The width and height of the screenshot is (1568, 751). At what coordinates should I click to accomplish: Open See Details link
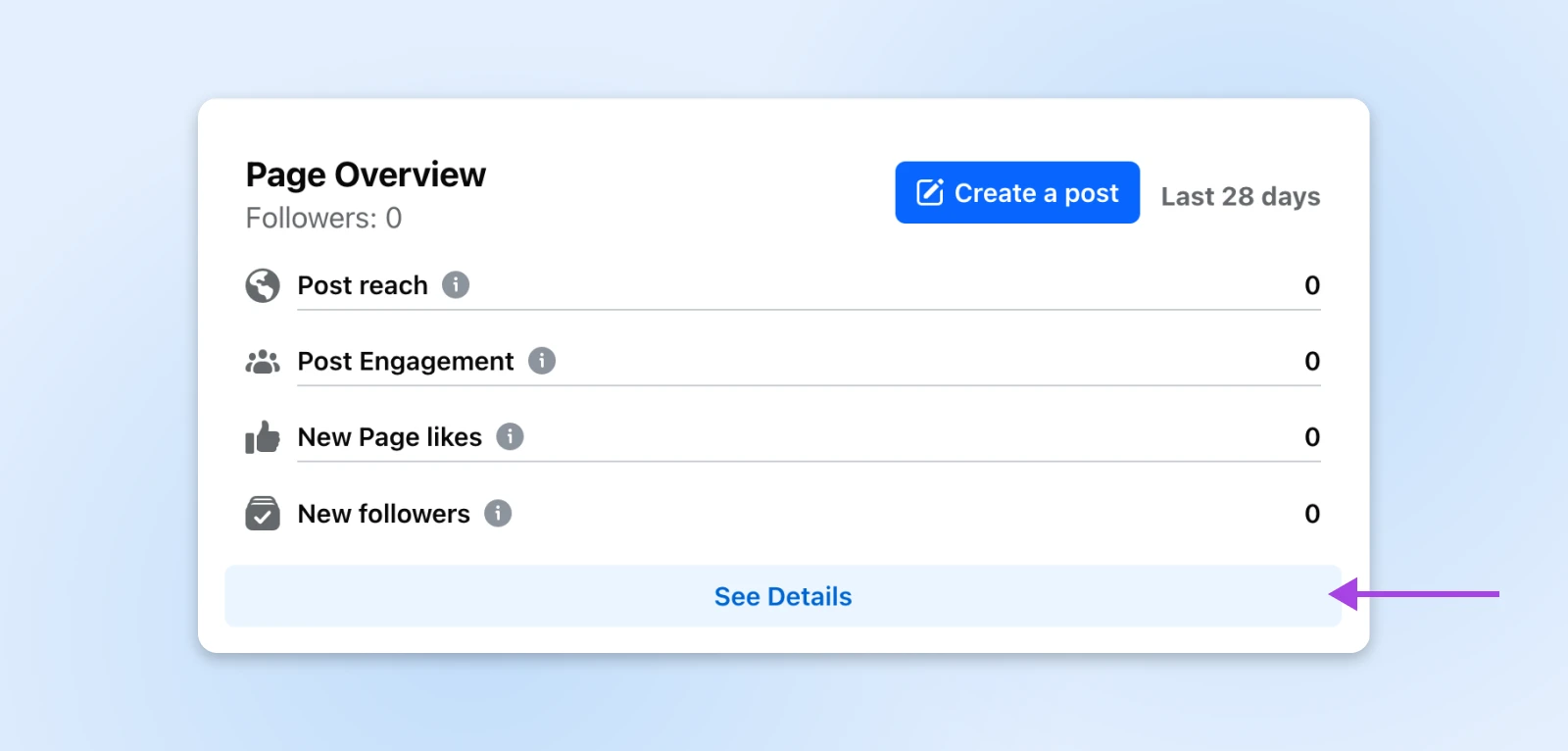[x=783, y=596]
